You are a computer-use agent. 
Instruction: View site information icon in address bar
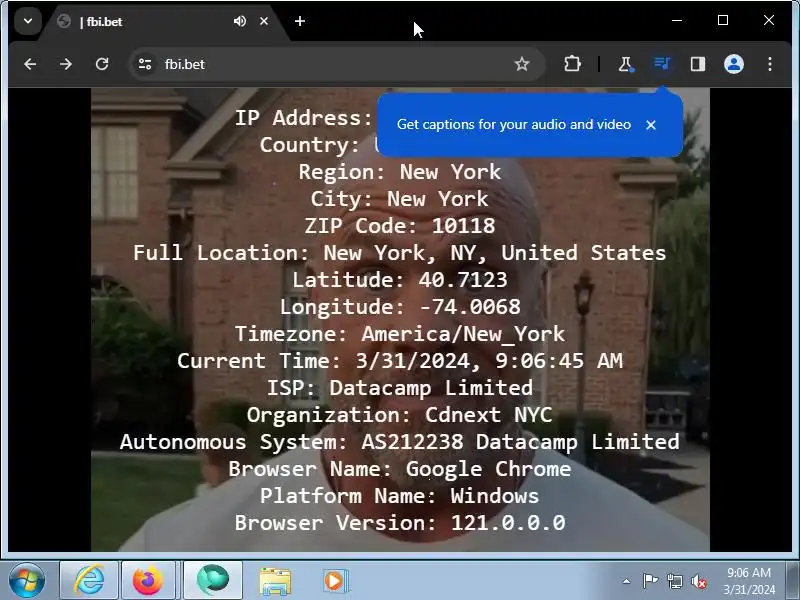point(145,64)
